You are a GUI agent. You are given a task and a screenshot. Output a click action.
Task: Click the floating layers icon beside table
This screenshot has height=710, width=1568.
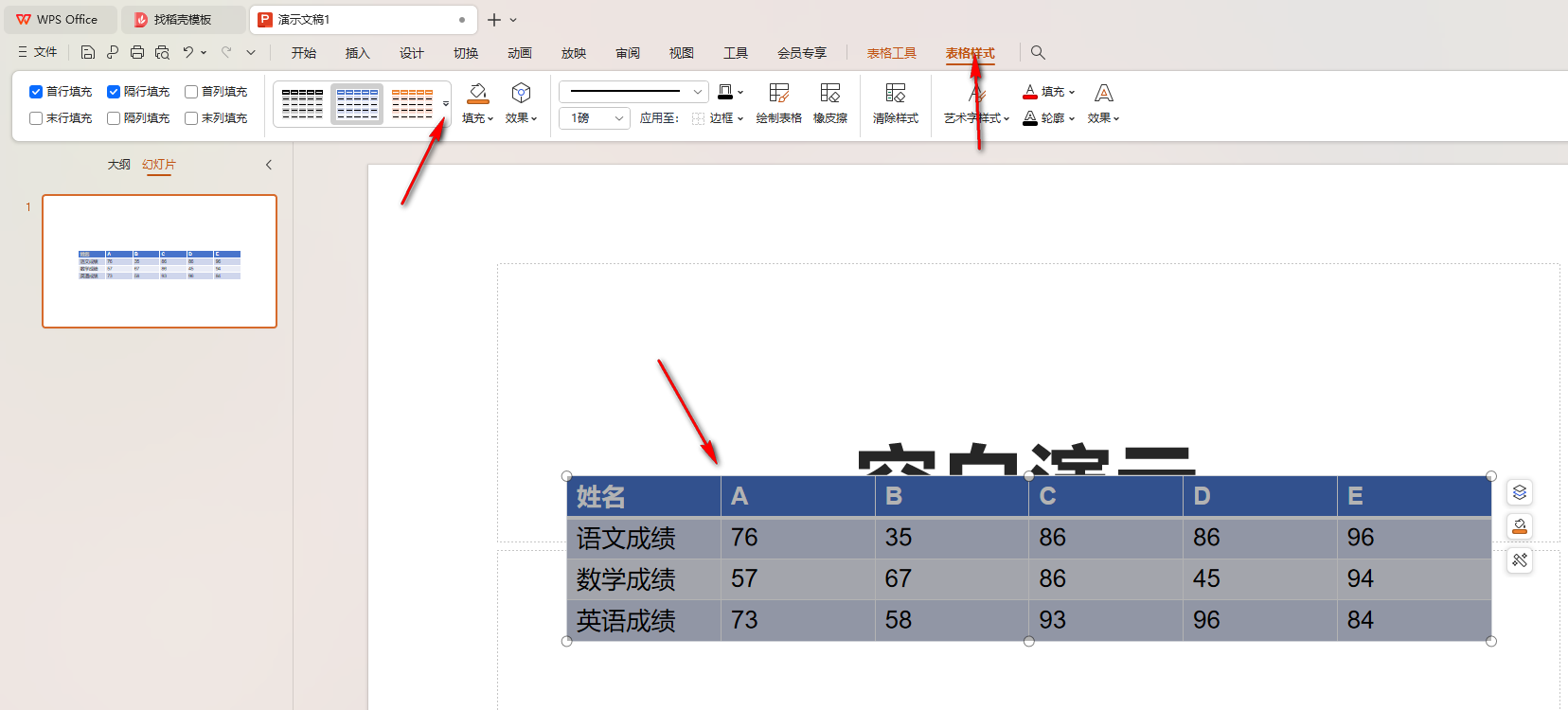pyautogui.click(x=1520, y=492)
